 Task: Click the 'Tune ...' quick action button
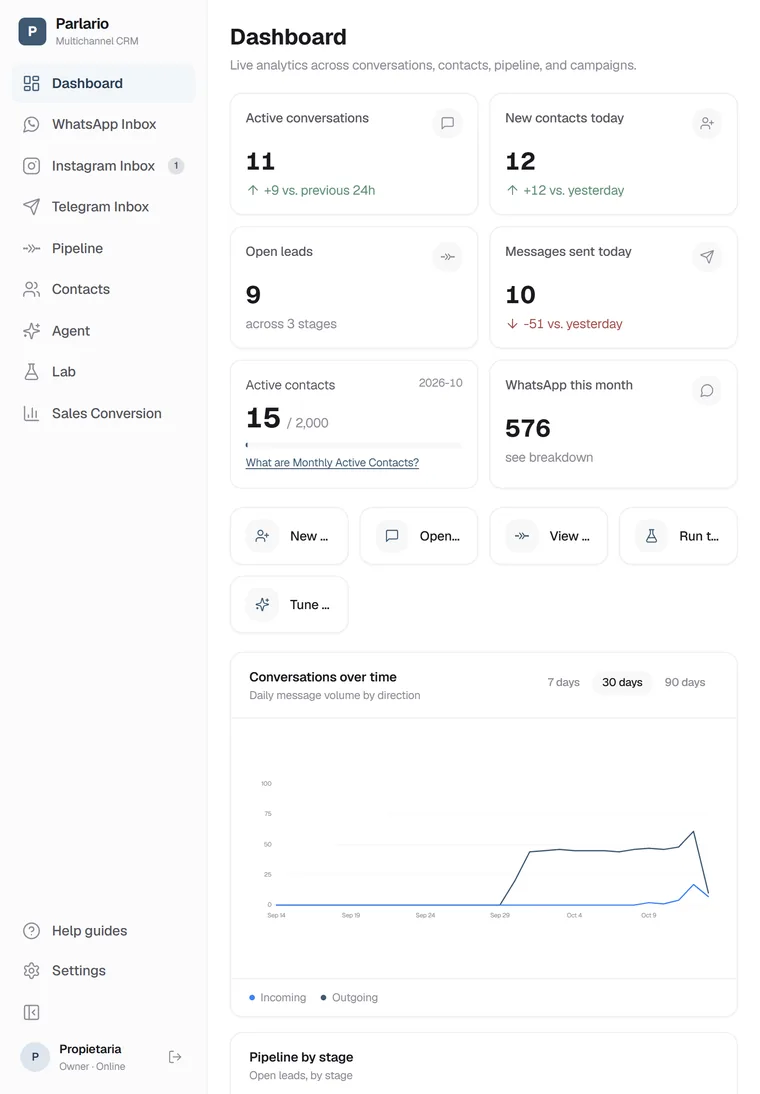pyautogui.click(x=289, y=604)
